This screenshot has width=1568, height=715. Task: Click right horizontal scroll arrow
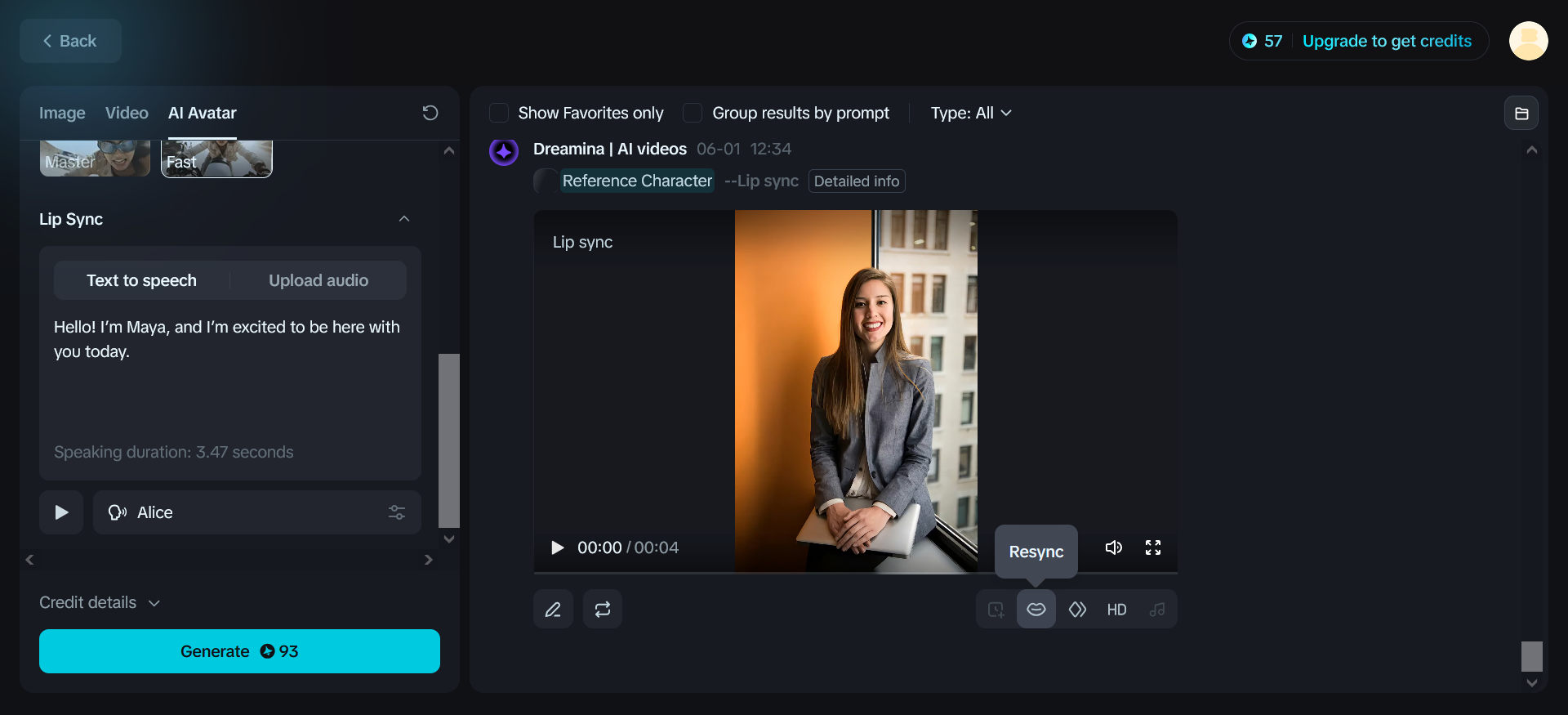point(428,560)
